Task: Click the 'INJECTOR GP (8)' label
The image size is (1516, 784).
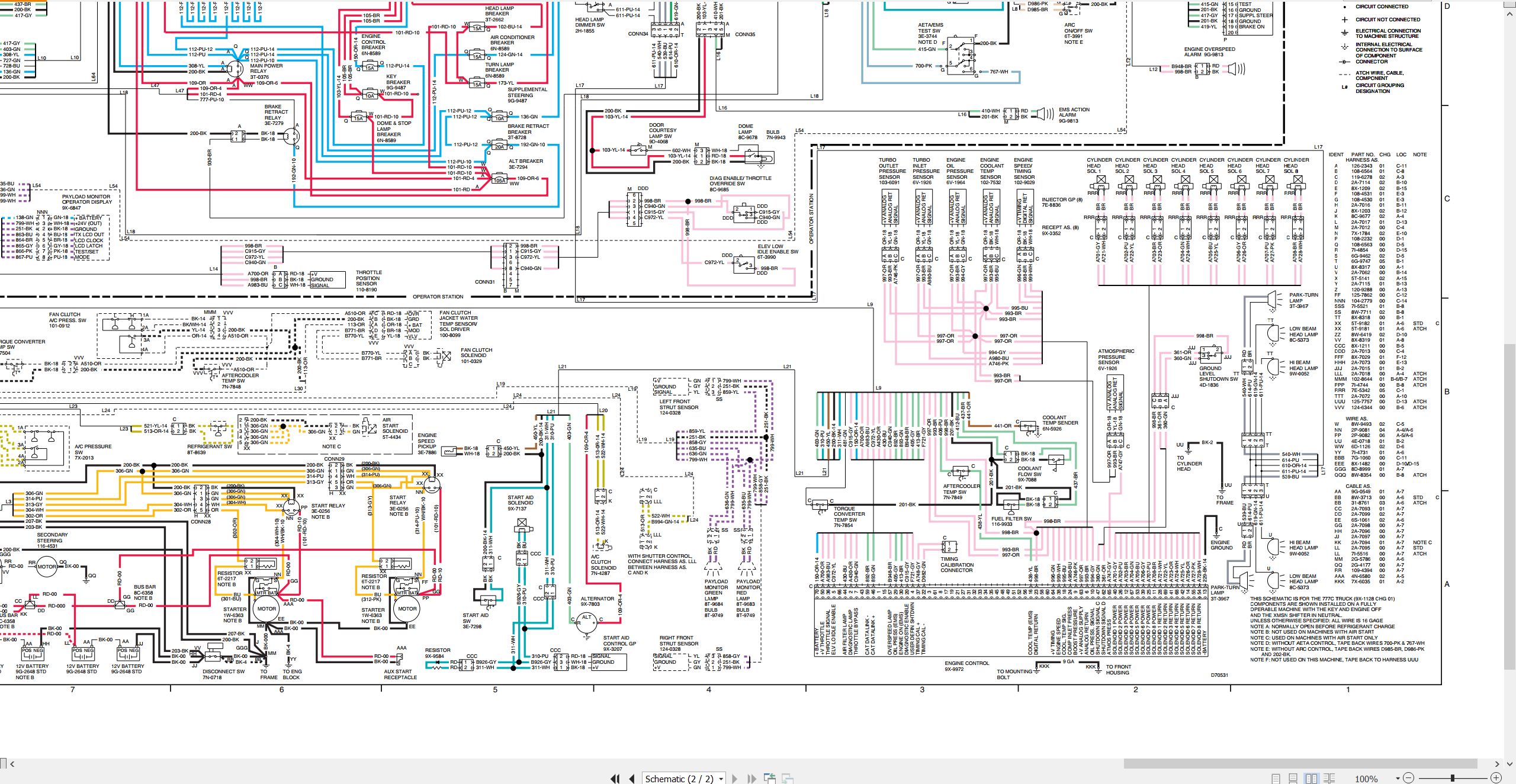Action: coord(1062,200)
